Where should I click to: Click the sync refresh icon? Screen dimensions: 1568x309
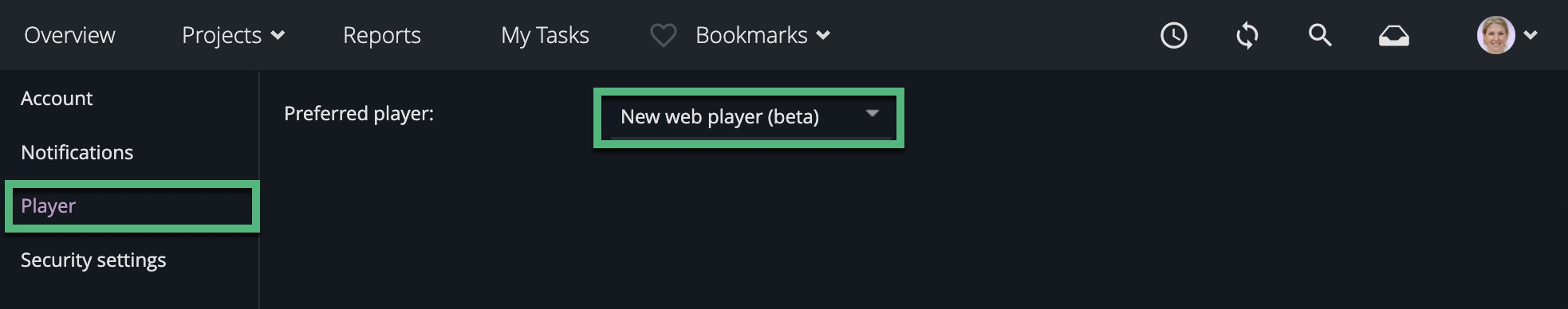pyautogui.click(x=1247, y=35)
